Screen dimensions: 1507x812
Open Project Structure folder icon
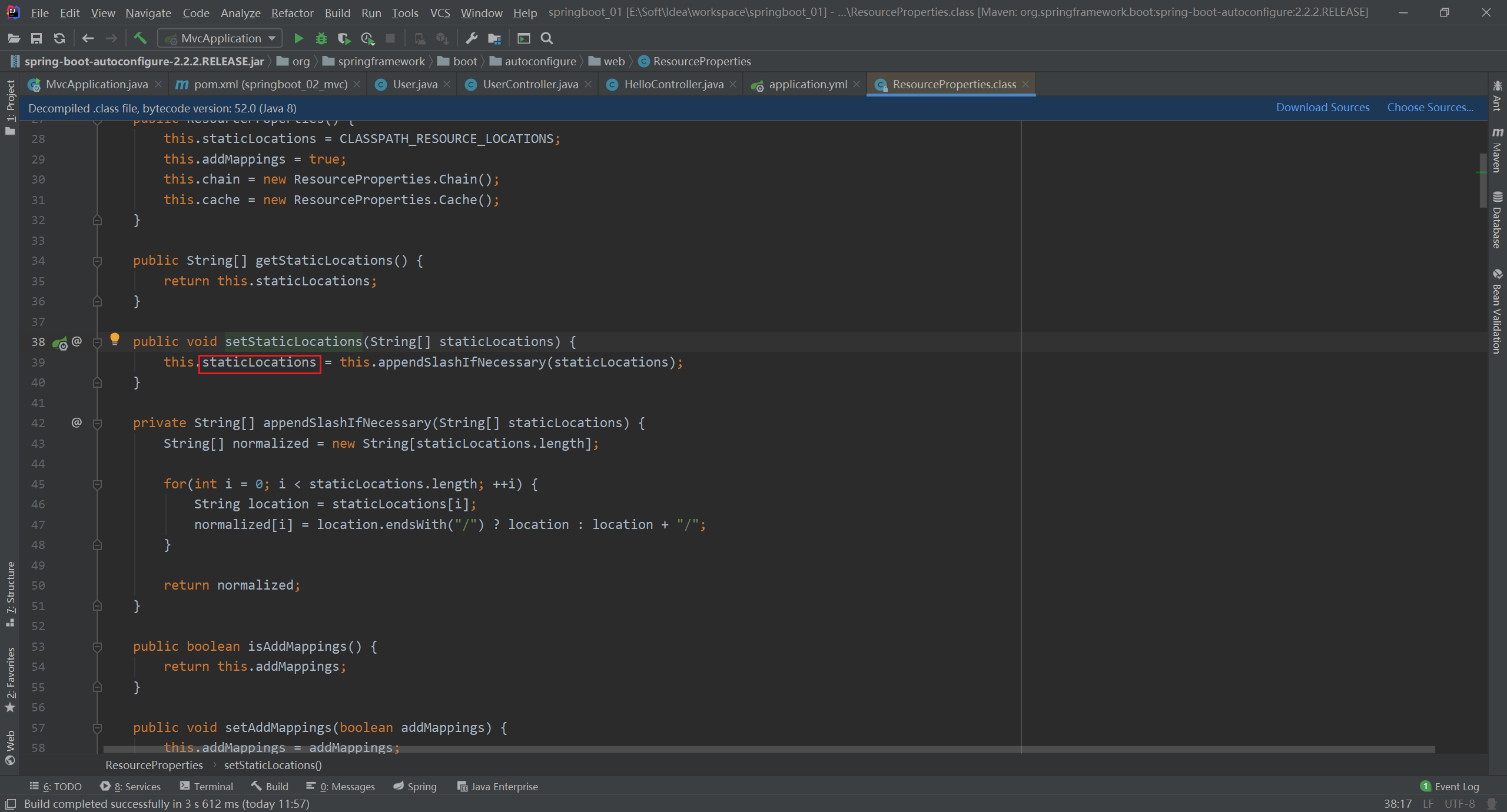(494, 38)
